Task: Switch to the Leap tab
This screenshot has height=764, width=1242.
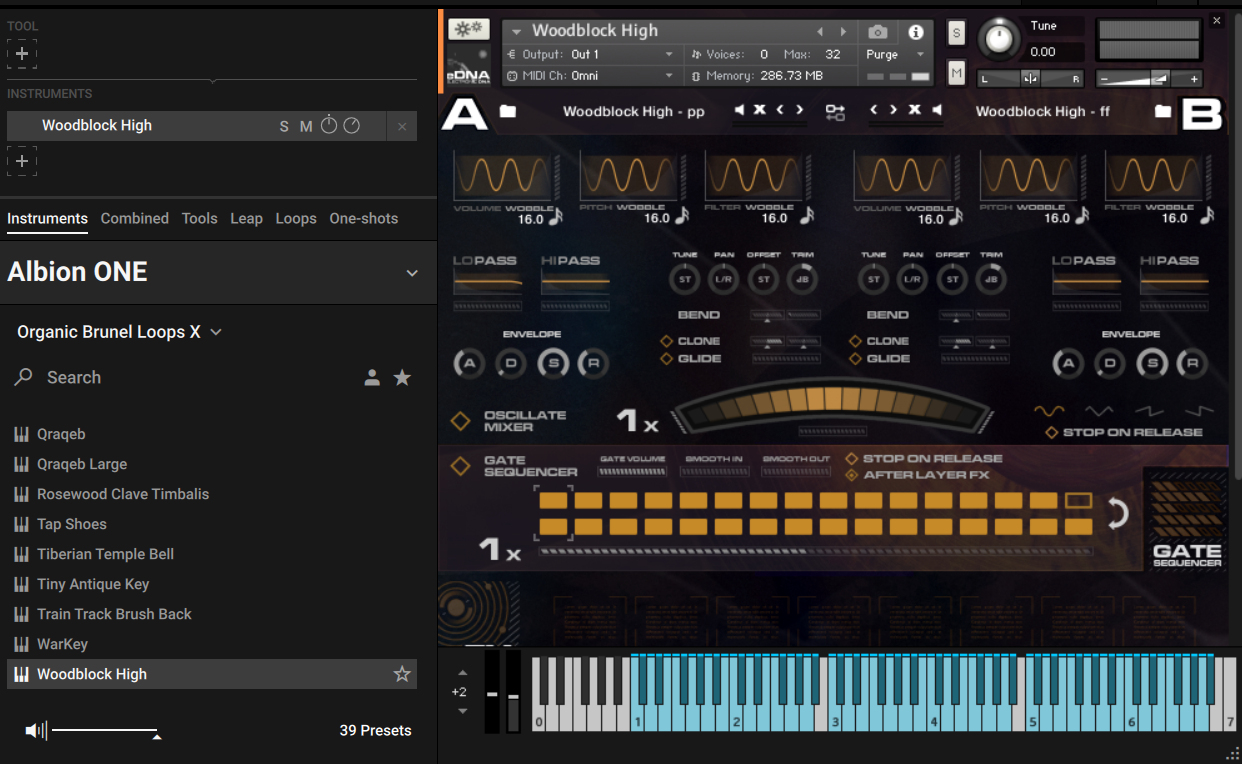Action: [246, 218]
